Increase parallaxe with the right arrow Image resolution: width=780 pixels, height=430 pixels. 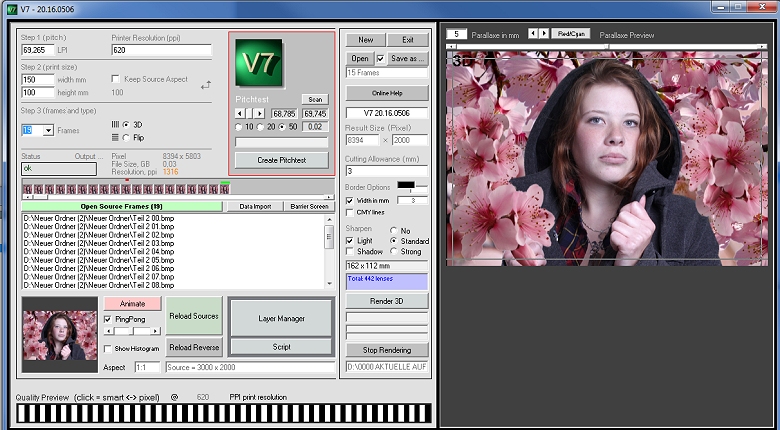[x=544, y=33]
